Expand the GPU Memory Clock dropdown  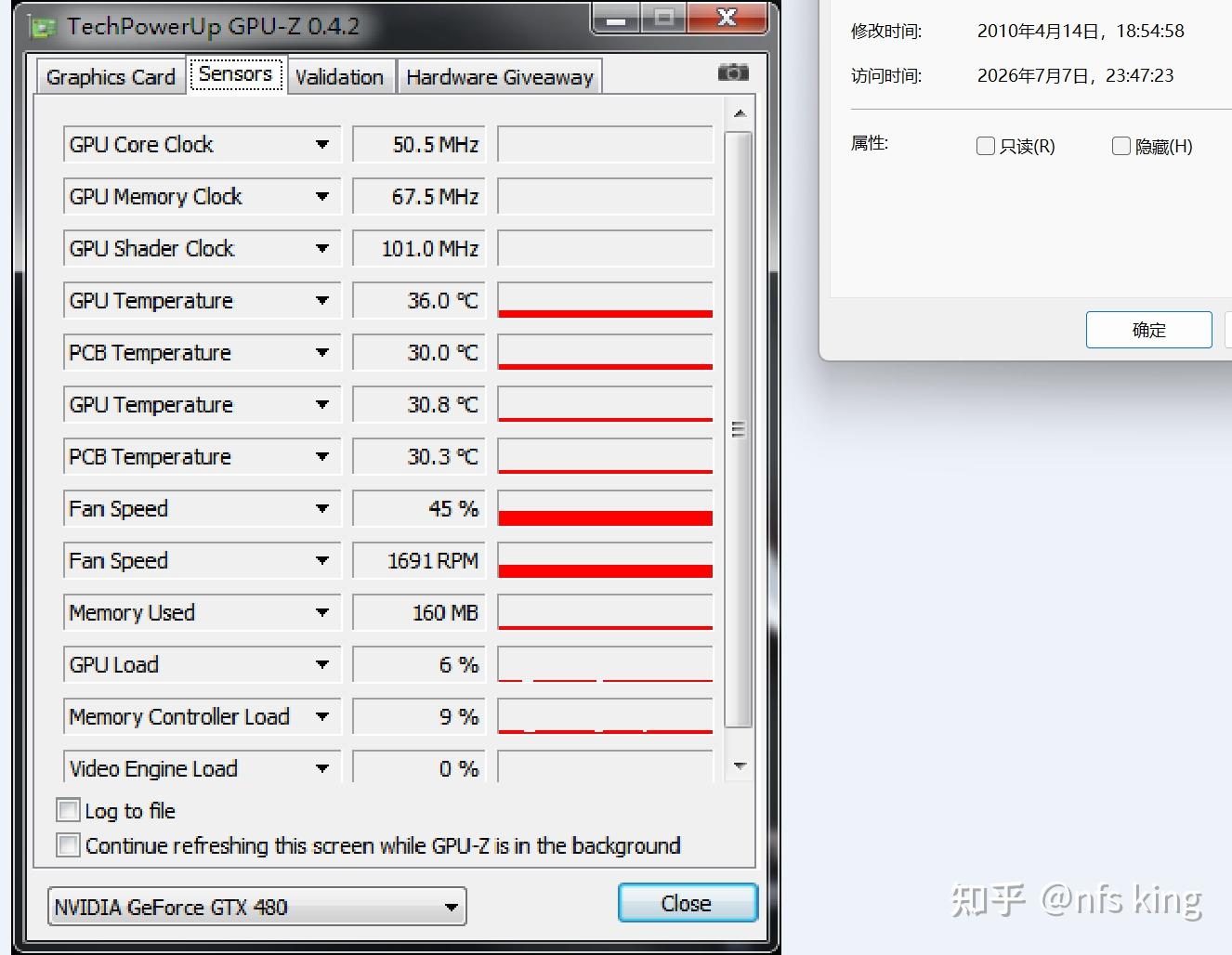(x=321, y=196)
